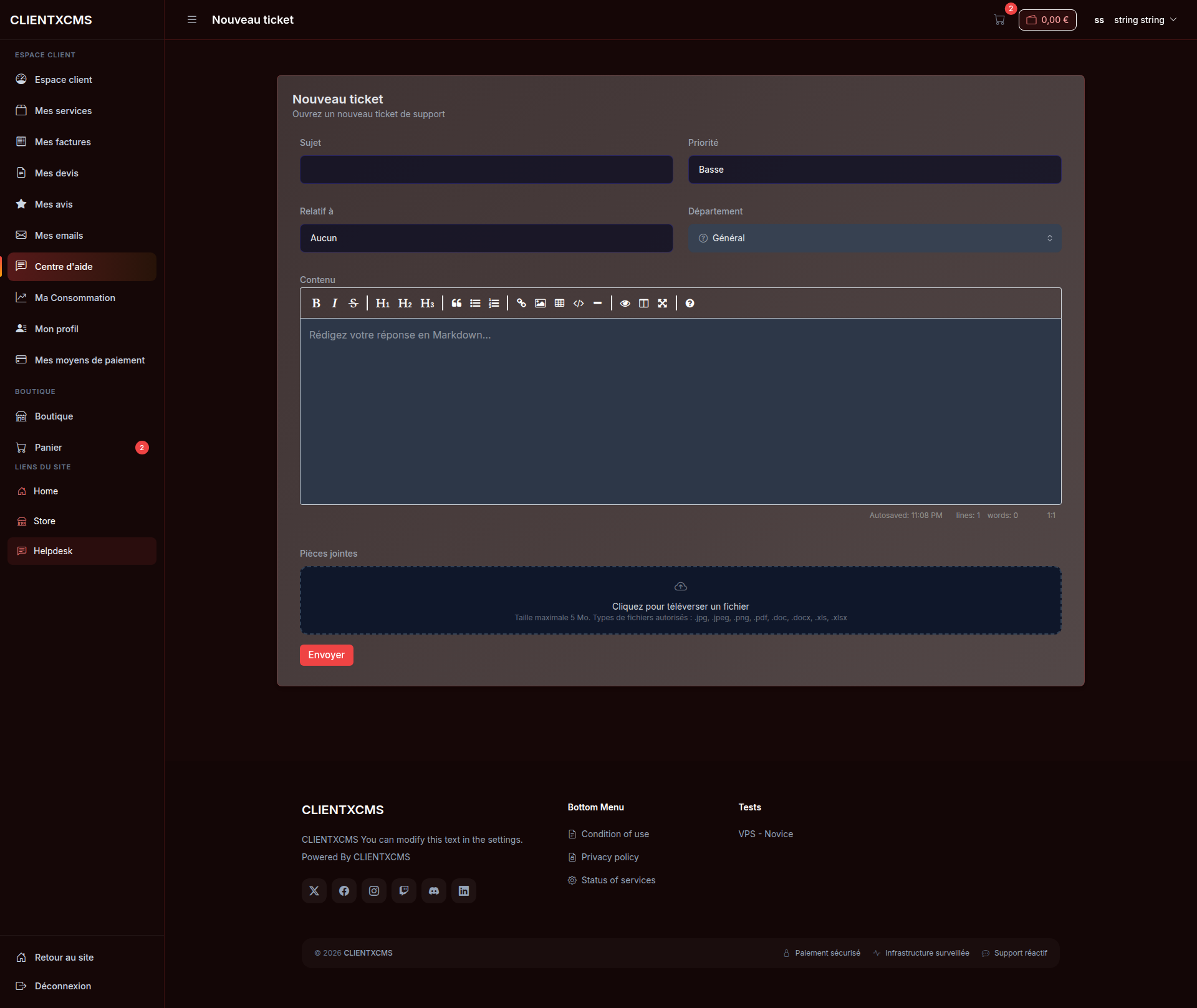
Task: Expand the Département Général select
Action: [875, 238]
